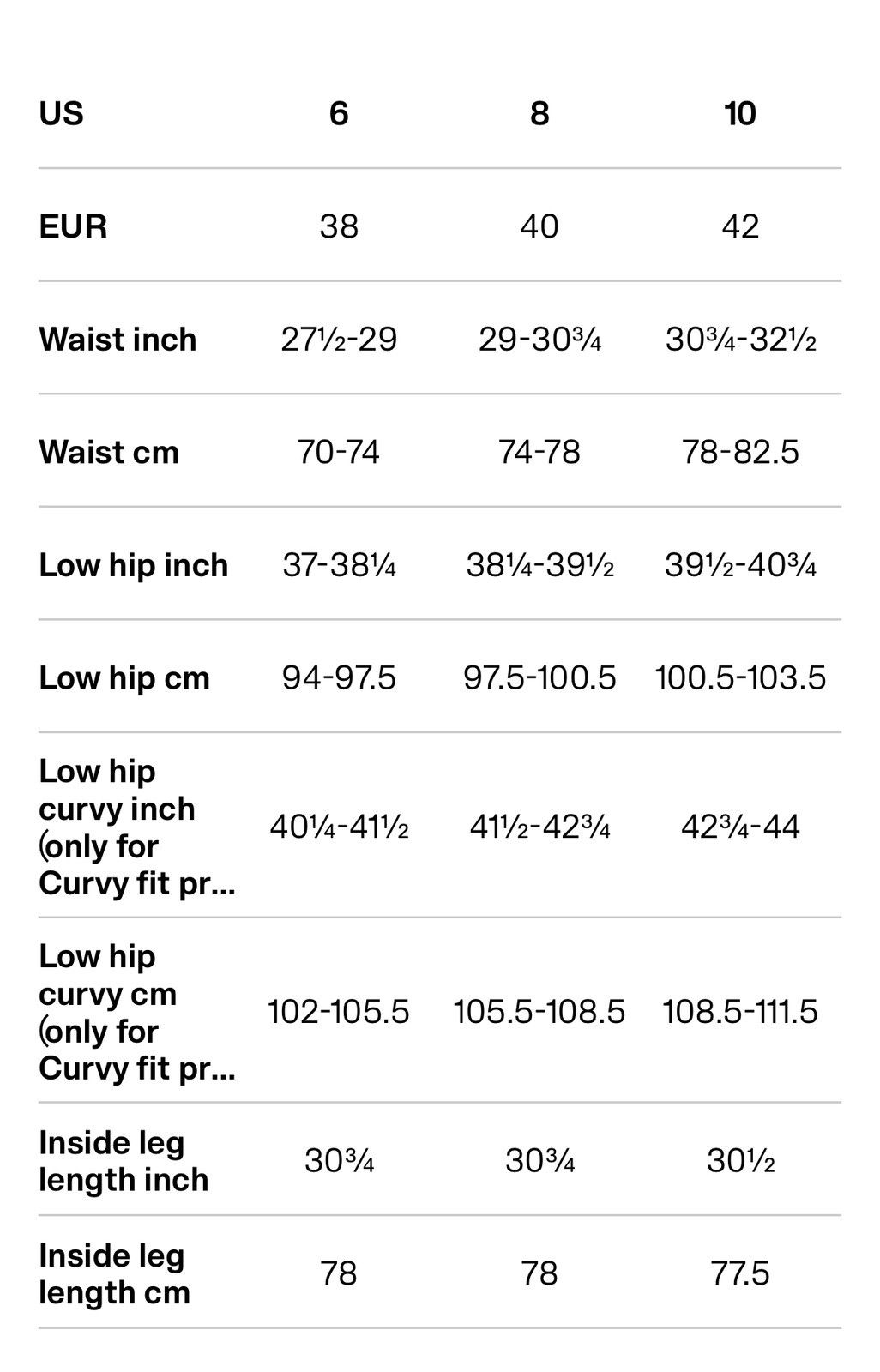Select the 77.5 inside leg cm value

(x=740, y=1274)
